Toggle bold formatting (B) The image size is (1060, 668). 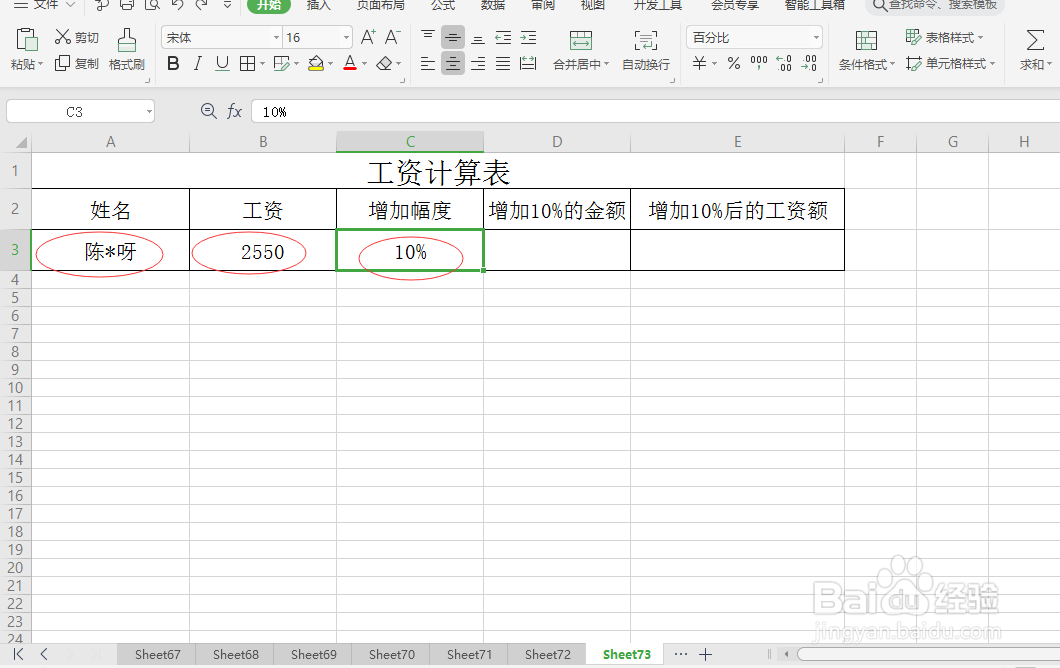[173, 64]
